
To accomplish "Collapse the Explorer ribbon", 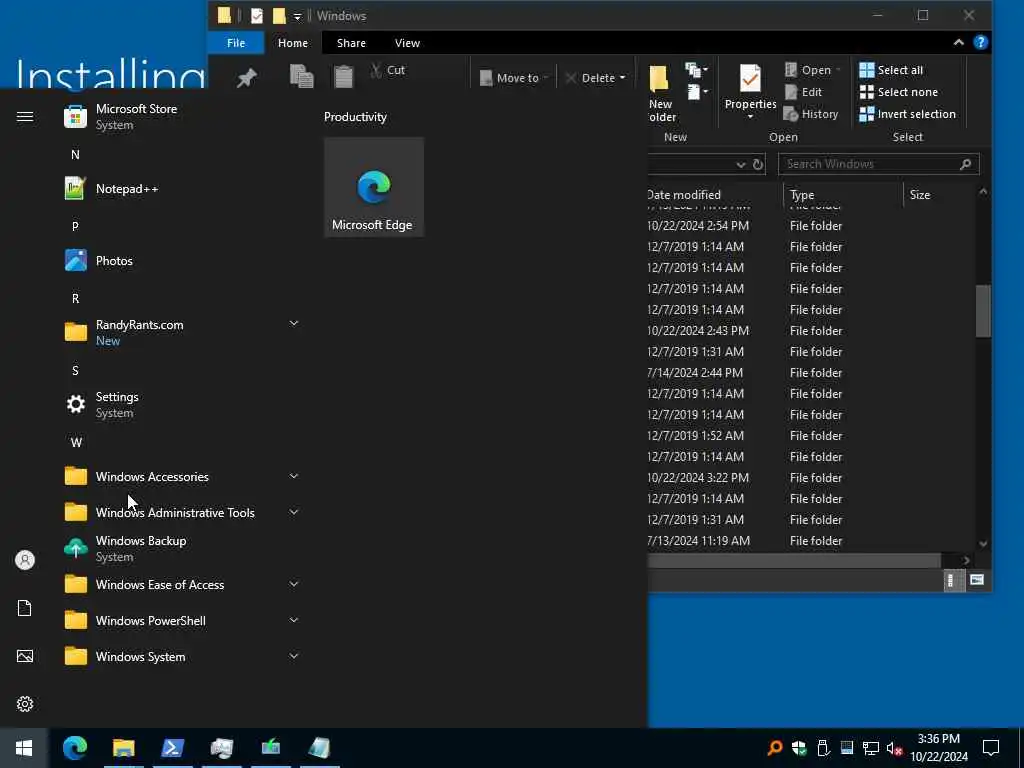I will coord(958,42).
